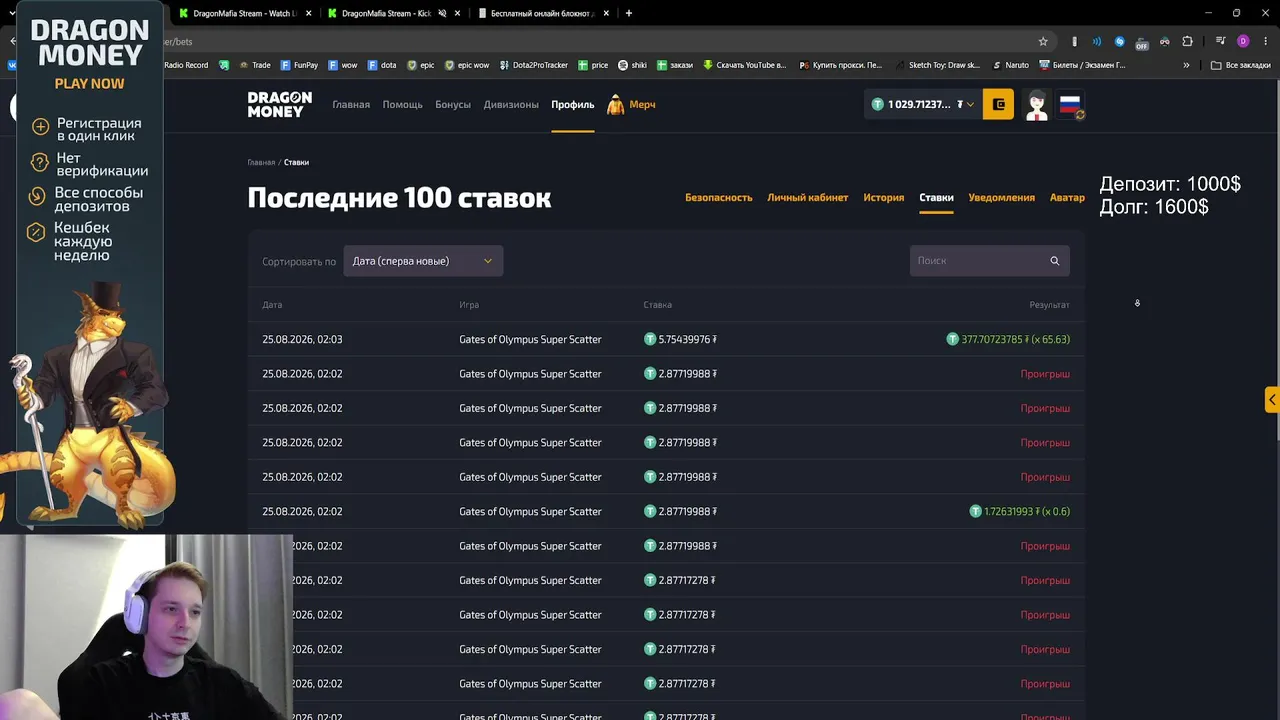Click the extension icon showing OFF badge
Image resolution: width=1280 pixels, height=720 pixels.
tap(1141, 42)
